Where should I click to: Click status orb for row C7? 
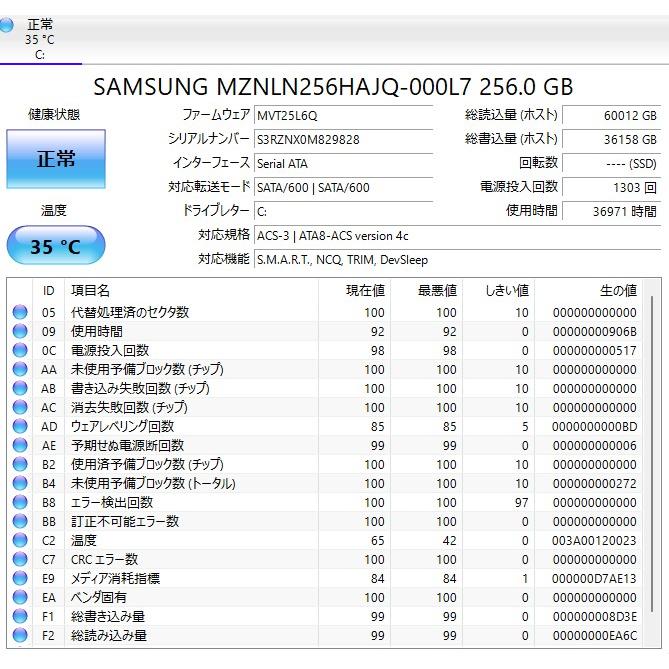[x=20, y=559]
